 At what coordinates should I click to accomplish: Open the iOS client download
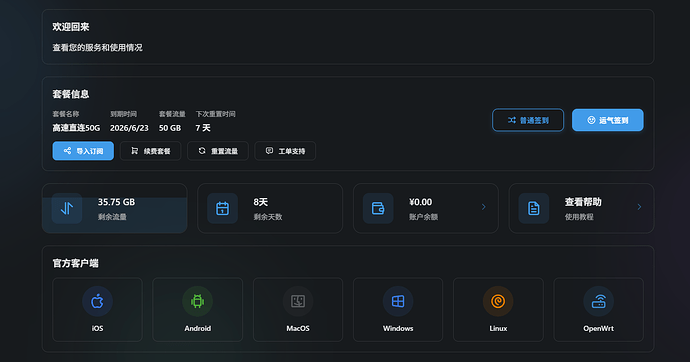click(x=97, y=309)
